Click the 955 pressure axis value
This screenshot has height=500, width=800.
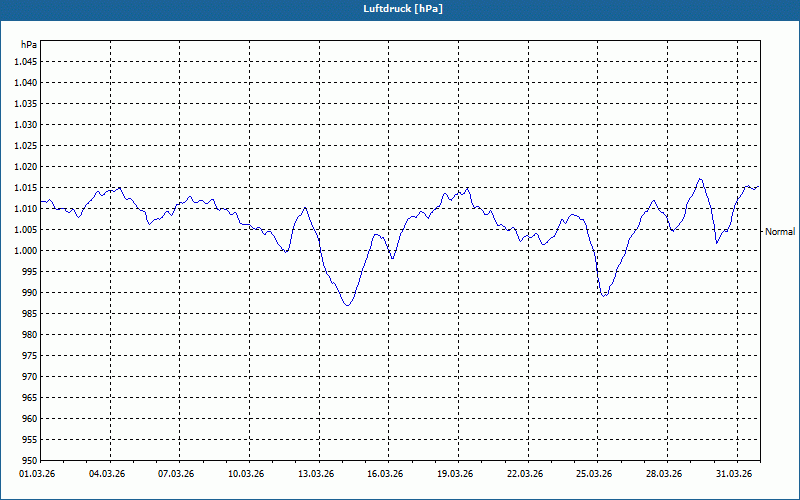30,440
